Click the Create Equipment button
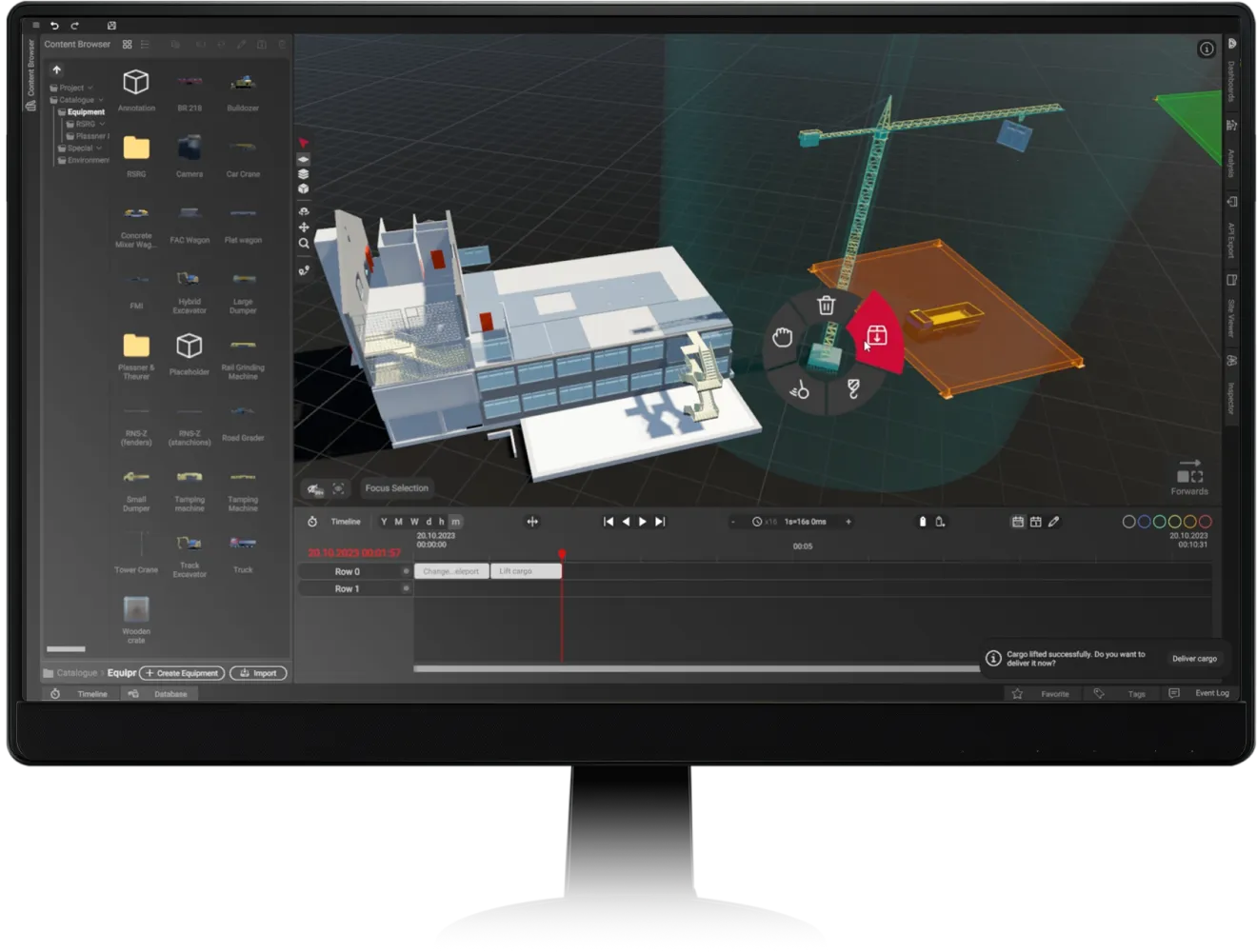The width and height of the screenshot is (1257, 952). pyautogui.click(x=182, y=673)
